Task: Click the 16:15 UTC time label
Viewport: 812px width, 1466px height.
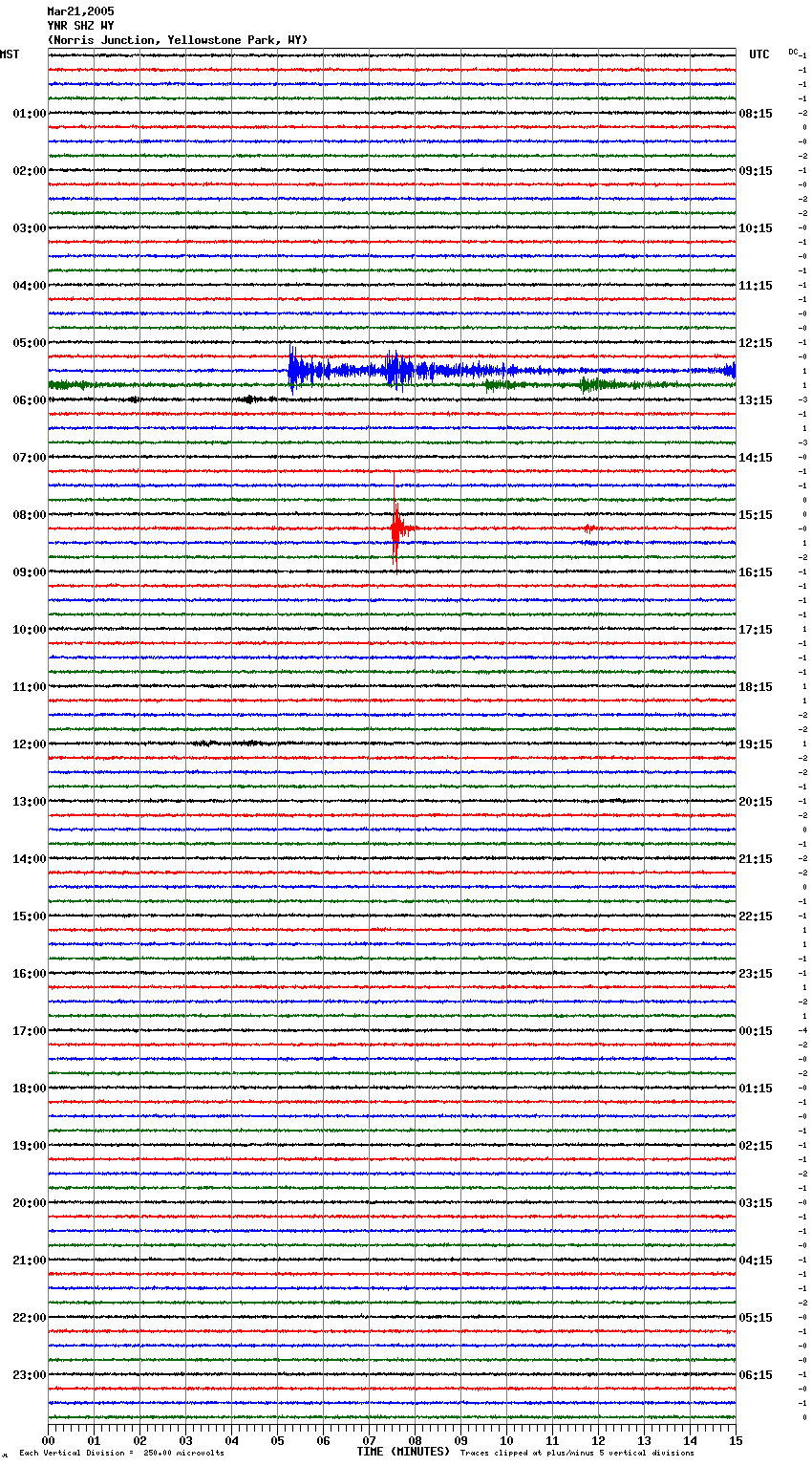Action: (756, 572)
